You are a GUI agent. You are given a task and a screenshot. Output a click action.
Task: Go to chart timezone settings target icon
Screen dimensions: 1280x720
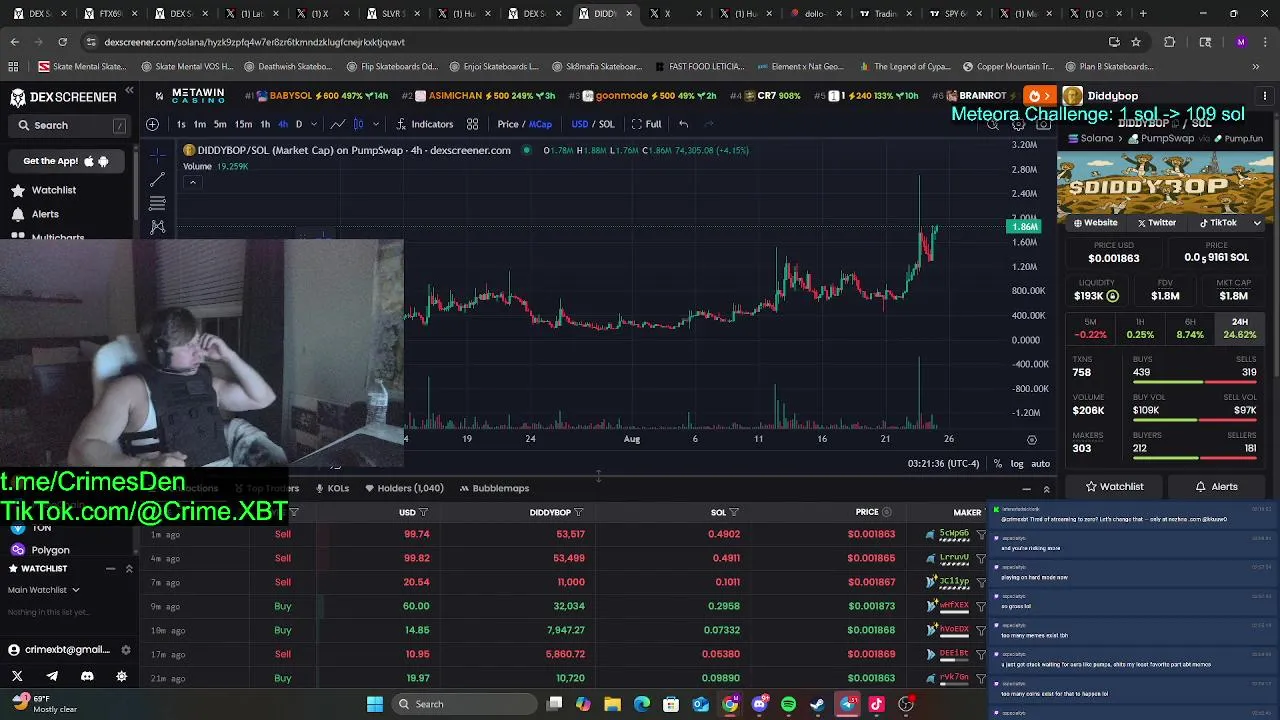tap(1032, 439)
